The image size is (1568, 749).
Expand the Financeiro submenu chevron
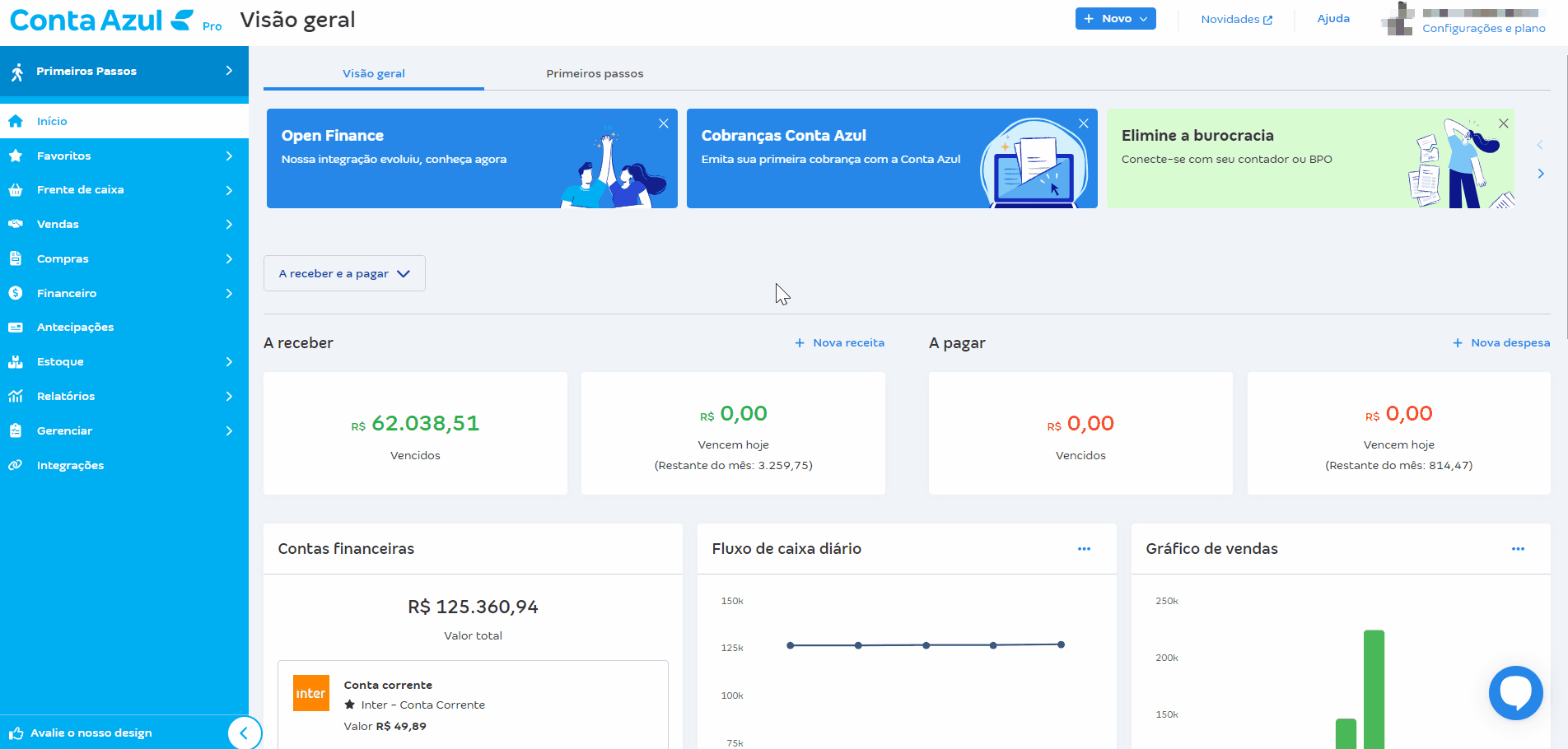pos(229,293)
